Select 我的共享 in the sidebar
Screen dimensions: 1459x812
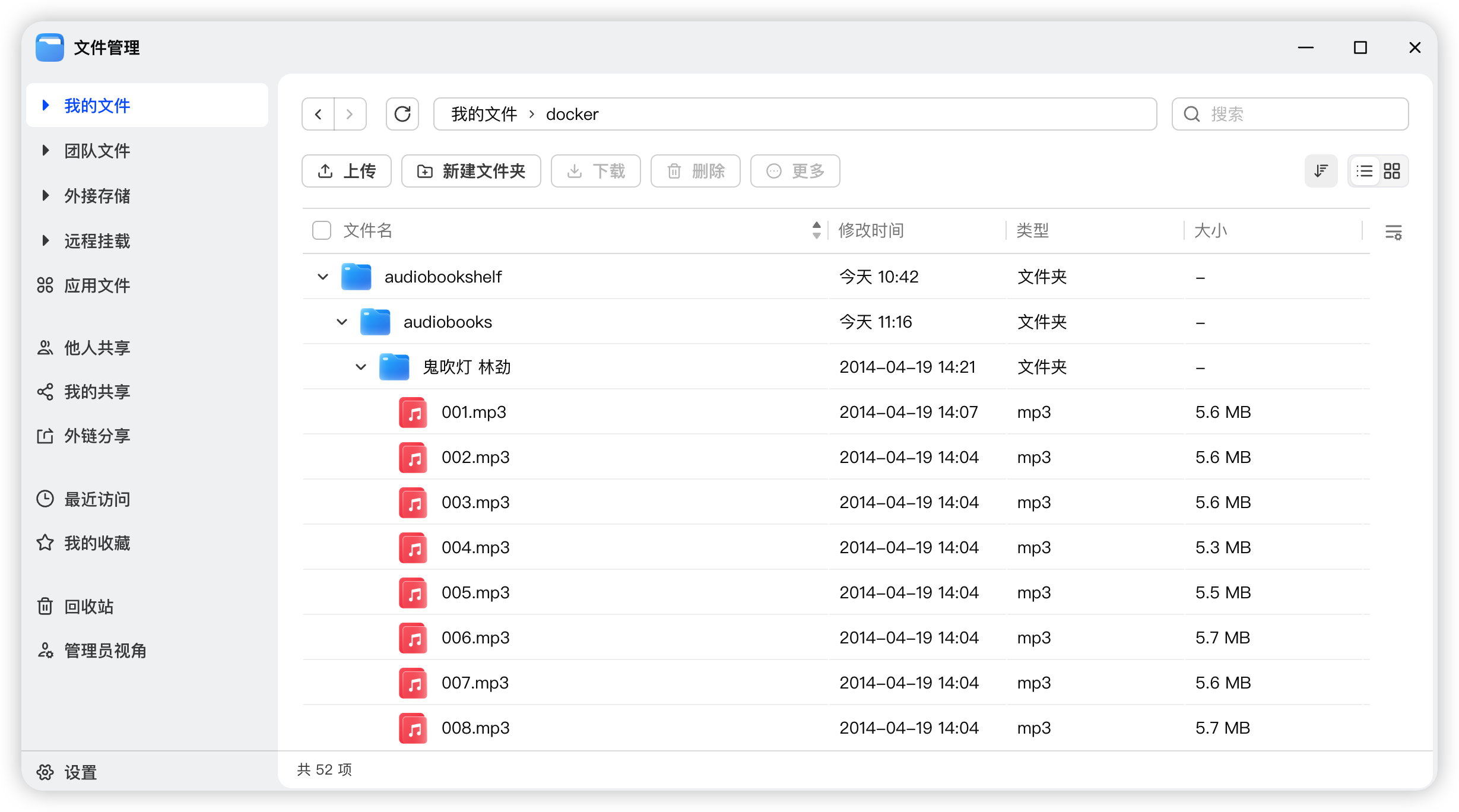[x=96, y=392]
